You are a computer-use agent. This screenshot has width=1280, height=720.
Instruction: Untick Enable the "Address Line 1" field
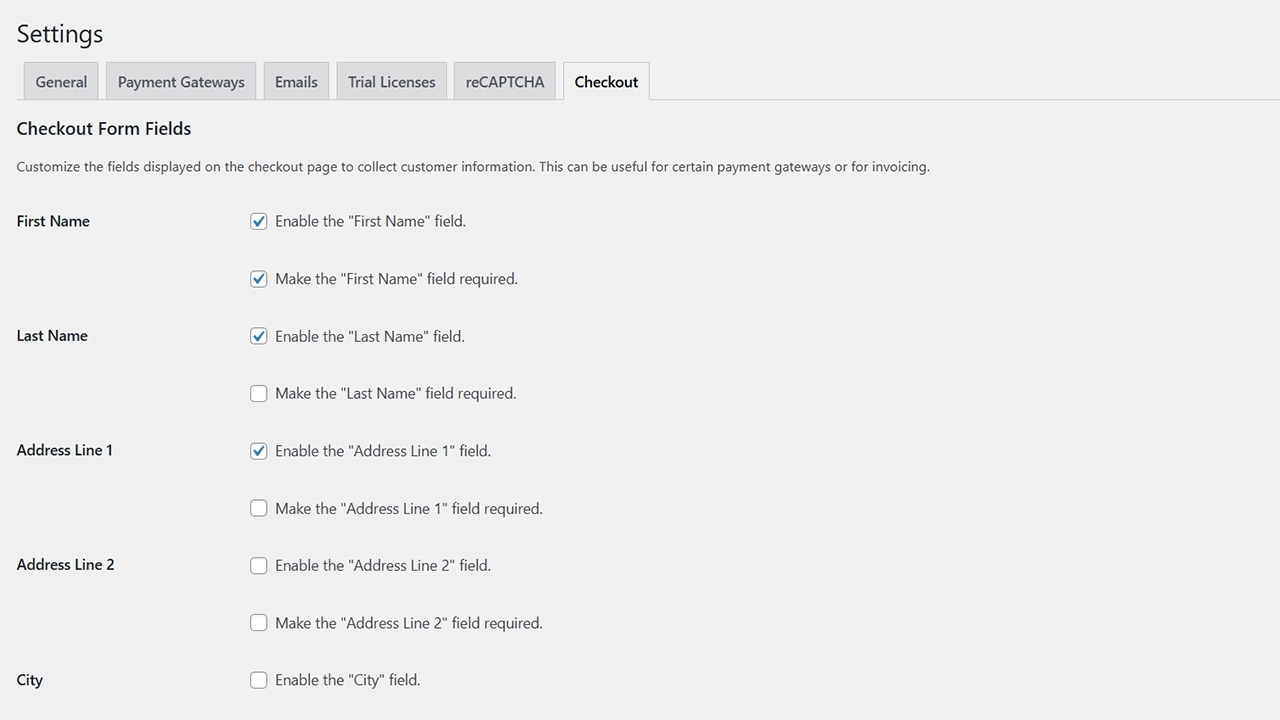pyautogui.click(x=259, y=451)
